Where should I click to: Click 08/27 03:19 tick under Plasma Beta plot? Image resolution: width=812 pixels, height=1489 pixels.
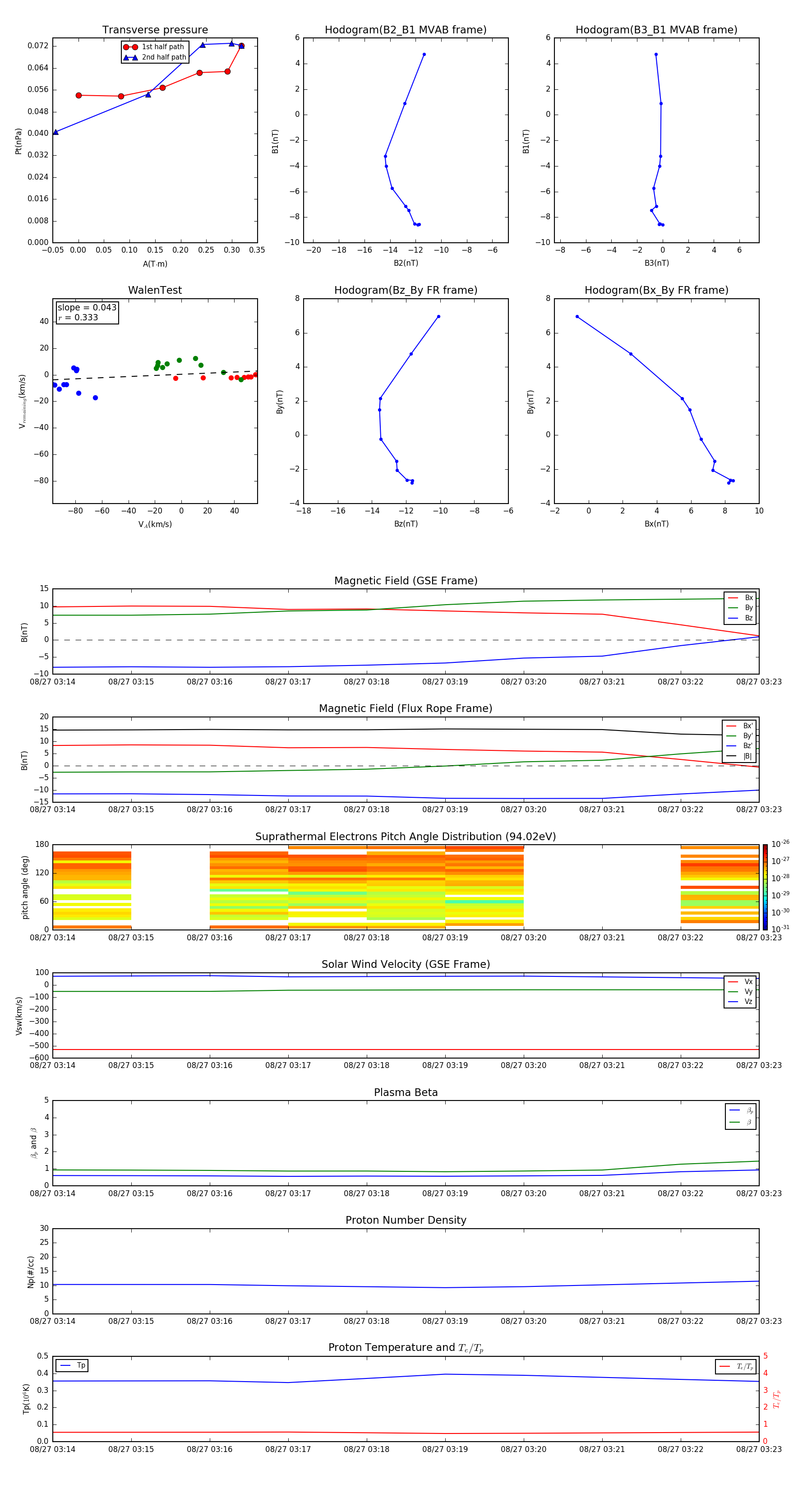tap(445, 1193)
